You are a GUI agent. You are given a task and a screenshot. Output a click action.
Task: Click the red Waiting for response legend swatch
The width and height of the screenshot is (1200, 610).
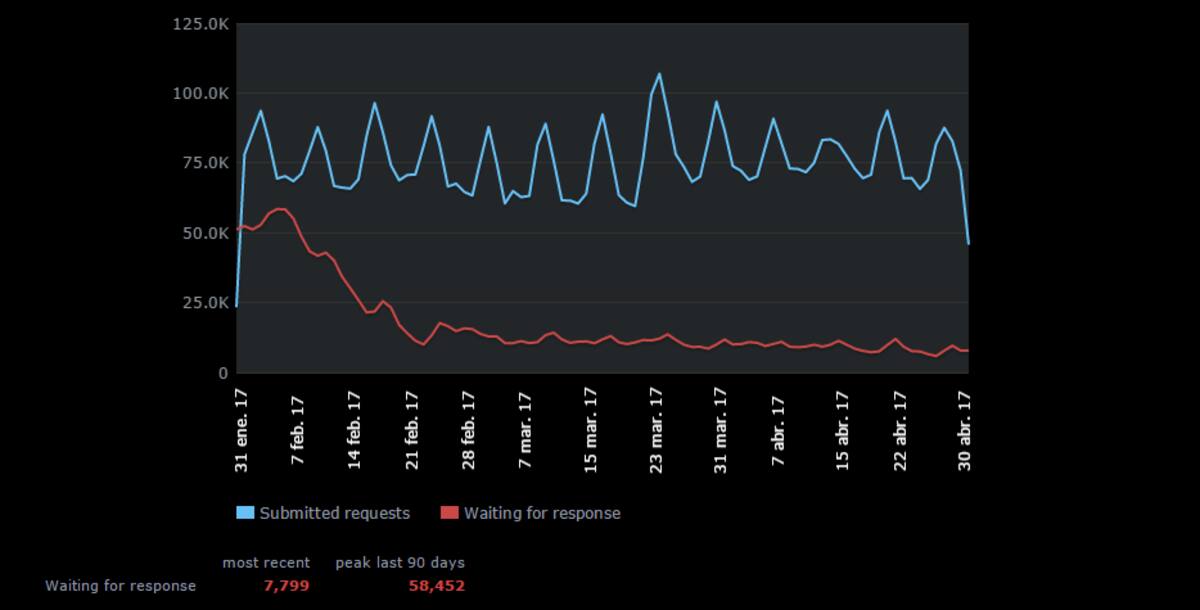(x=449, y=513)
